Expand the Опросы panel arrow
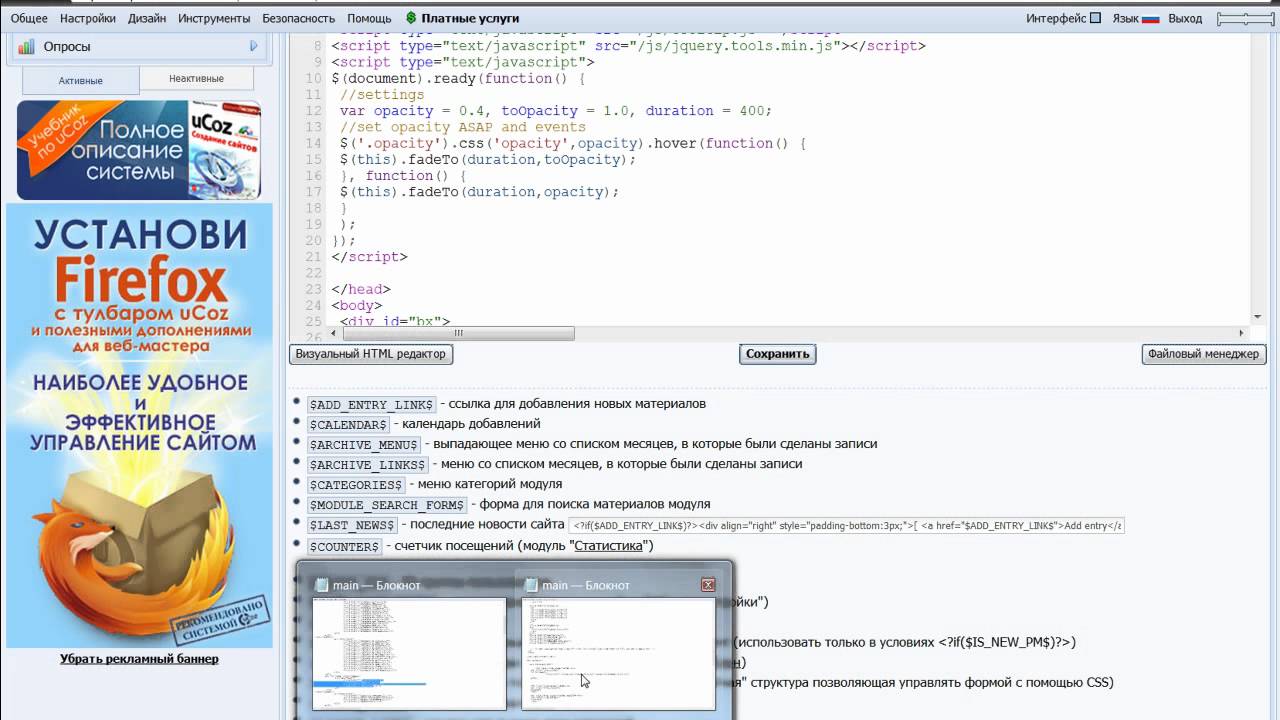The height and width of the screenshot is (720, 1280). 253,46
